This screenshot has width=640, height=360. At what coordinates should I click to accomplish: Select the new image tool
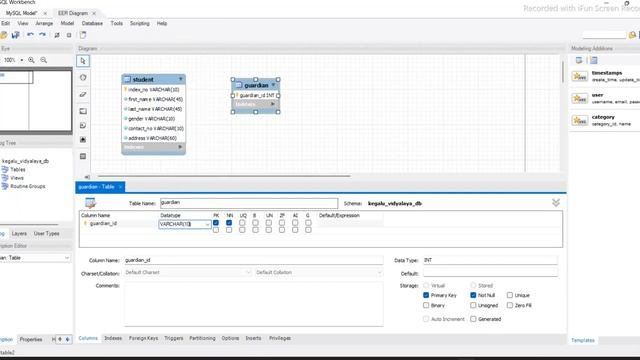[x=83, y=140]
